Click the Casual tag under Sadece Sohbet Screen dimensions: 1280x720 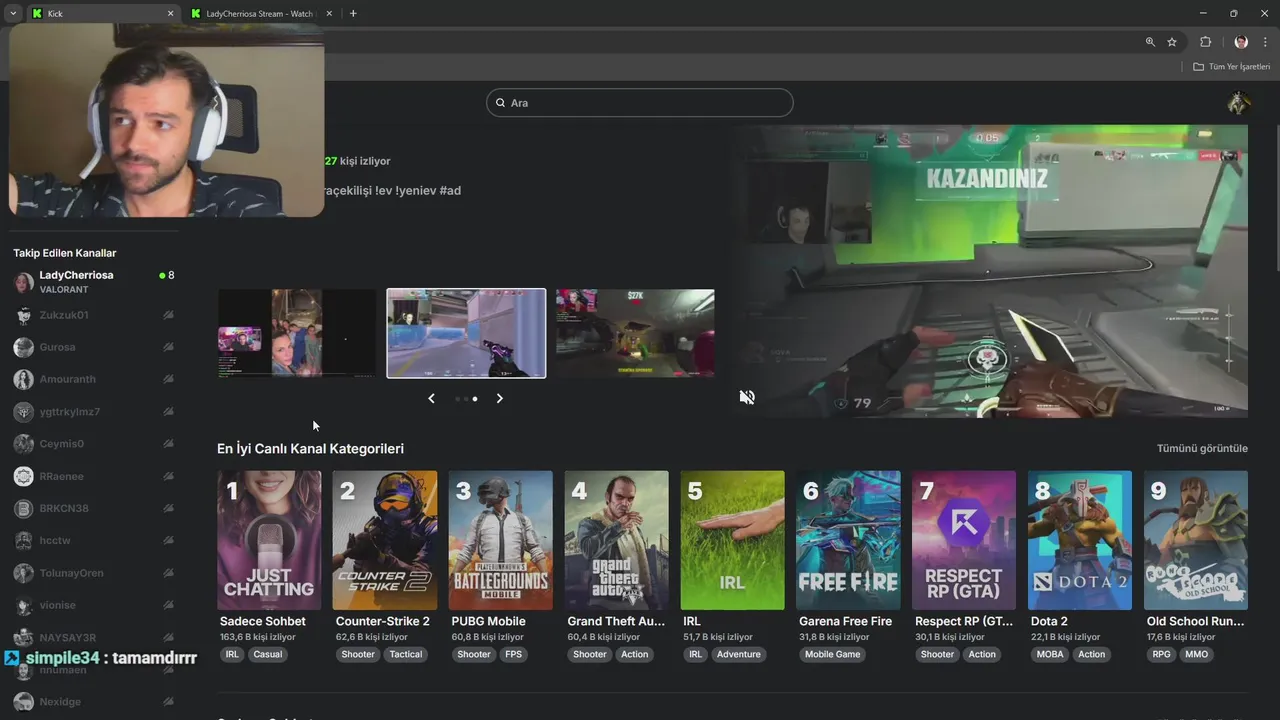tap(268, 654)
